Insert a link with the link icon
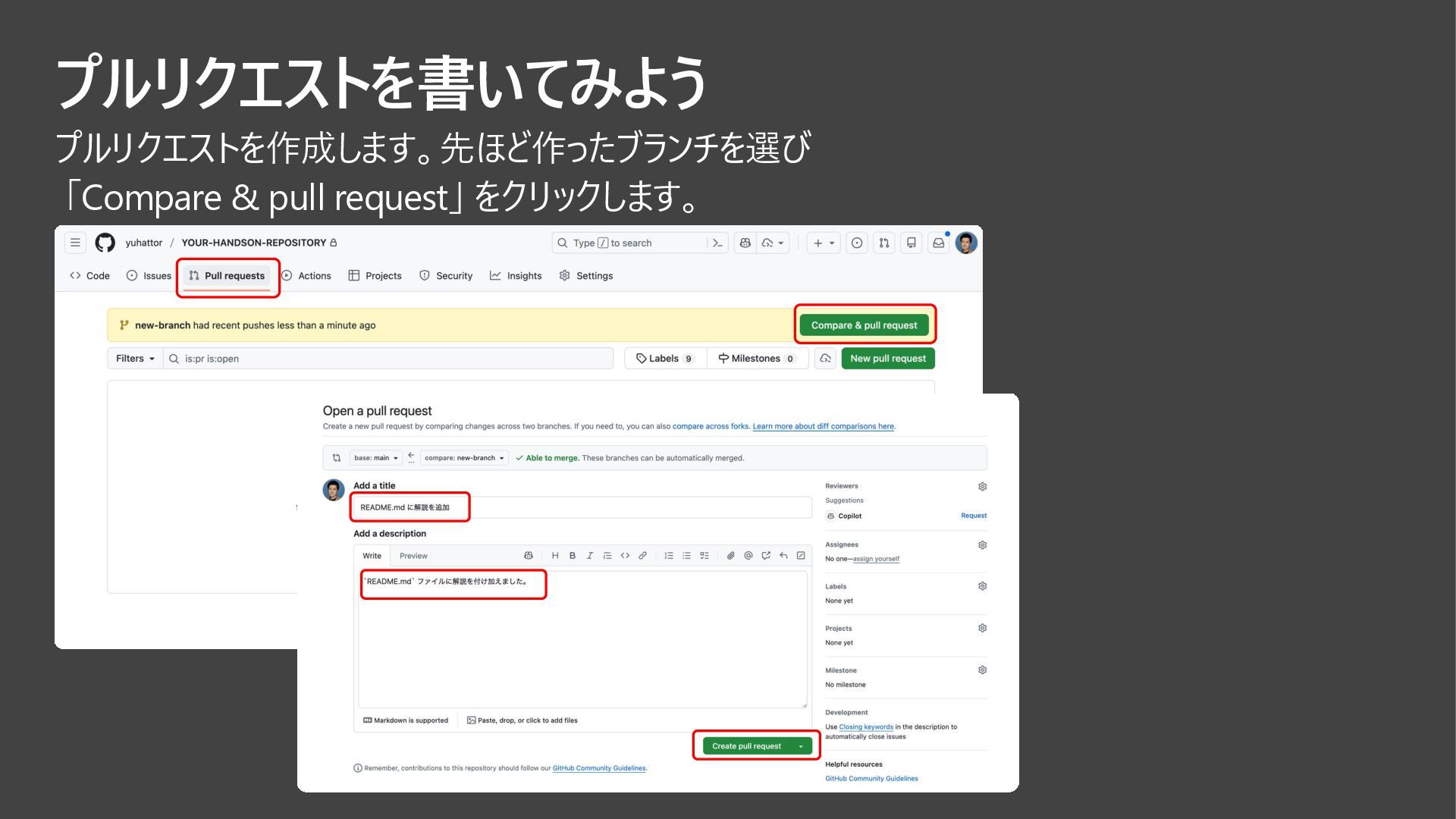1456x819 pixels. pyautogui.click(x=642, y=556)
